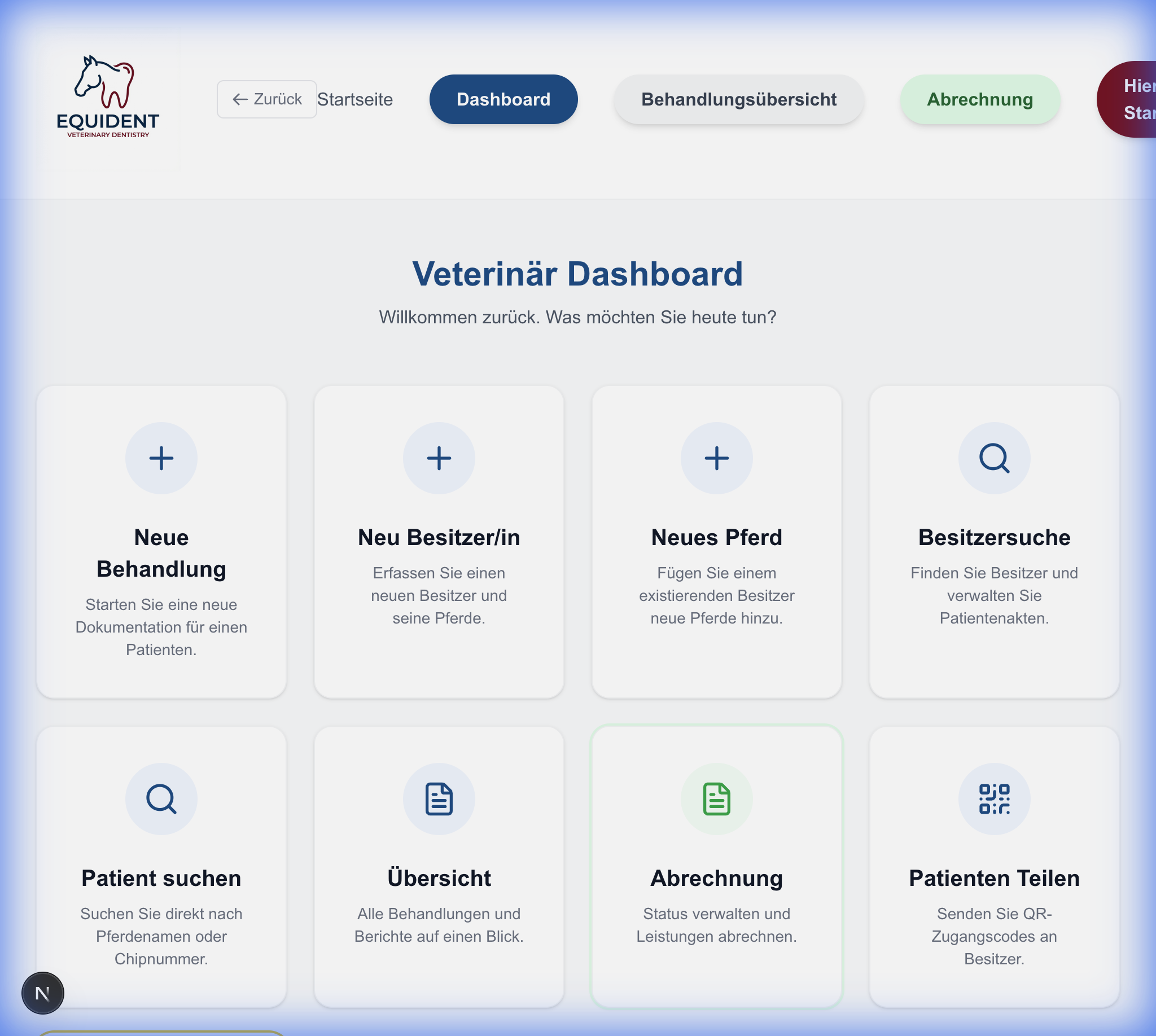Click the Veterinär Dashboard heading
The width and height of the screenshot is (1156, 1036).
(x=577, y=274)
